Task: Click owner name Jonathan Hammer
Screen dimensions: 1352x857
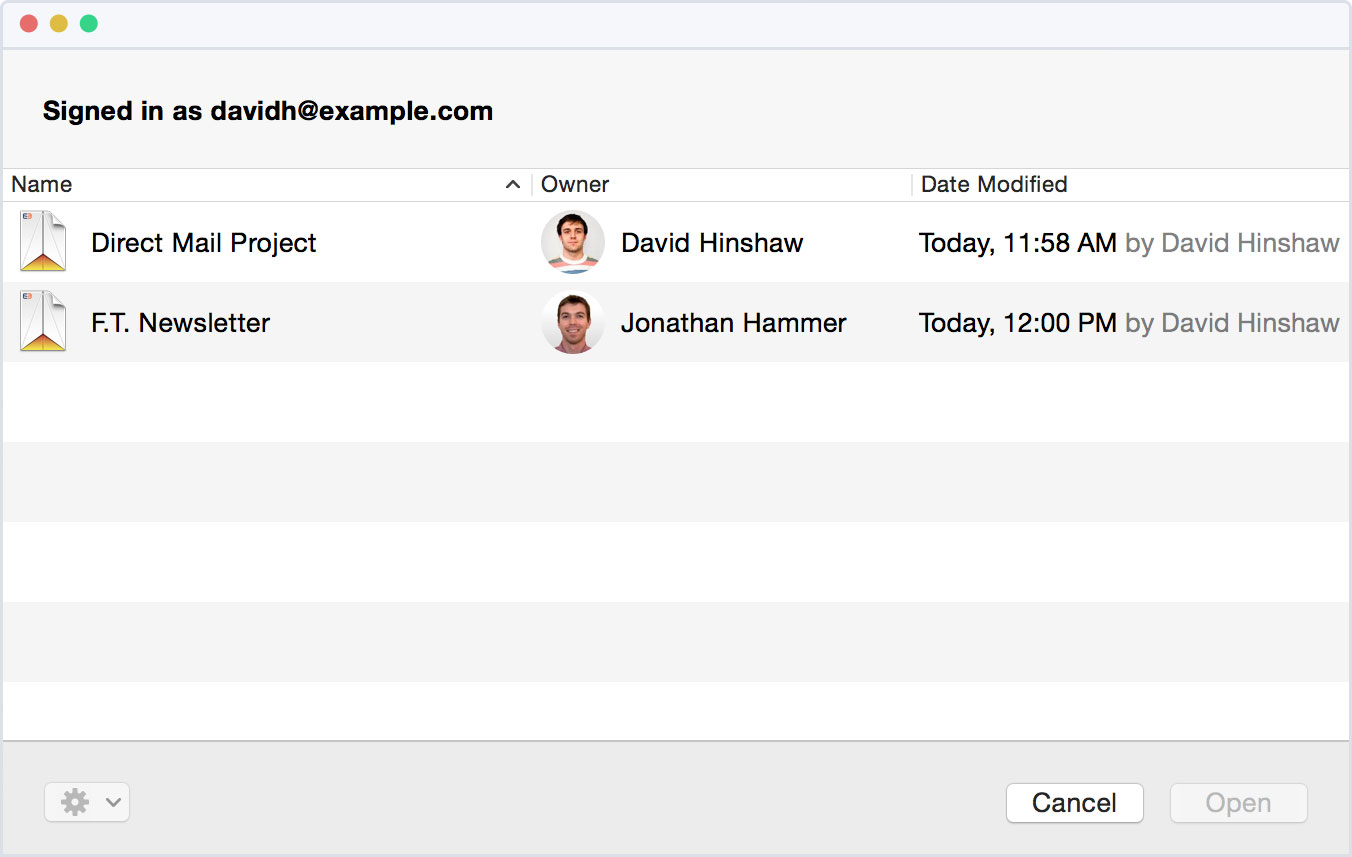Action: pyautogui.click(x=733, y=323)
